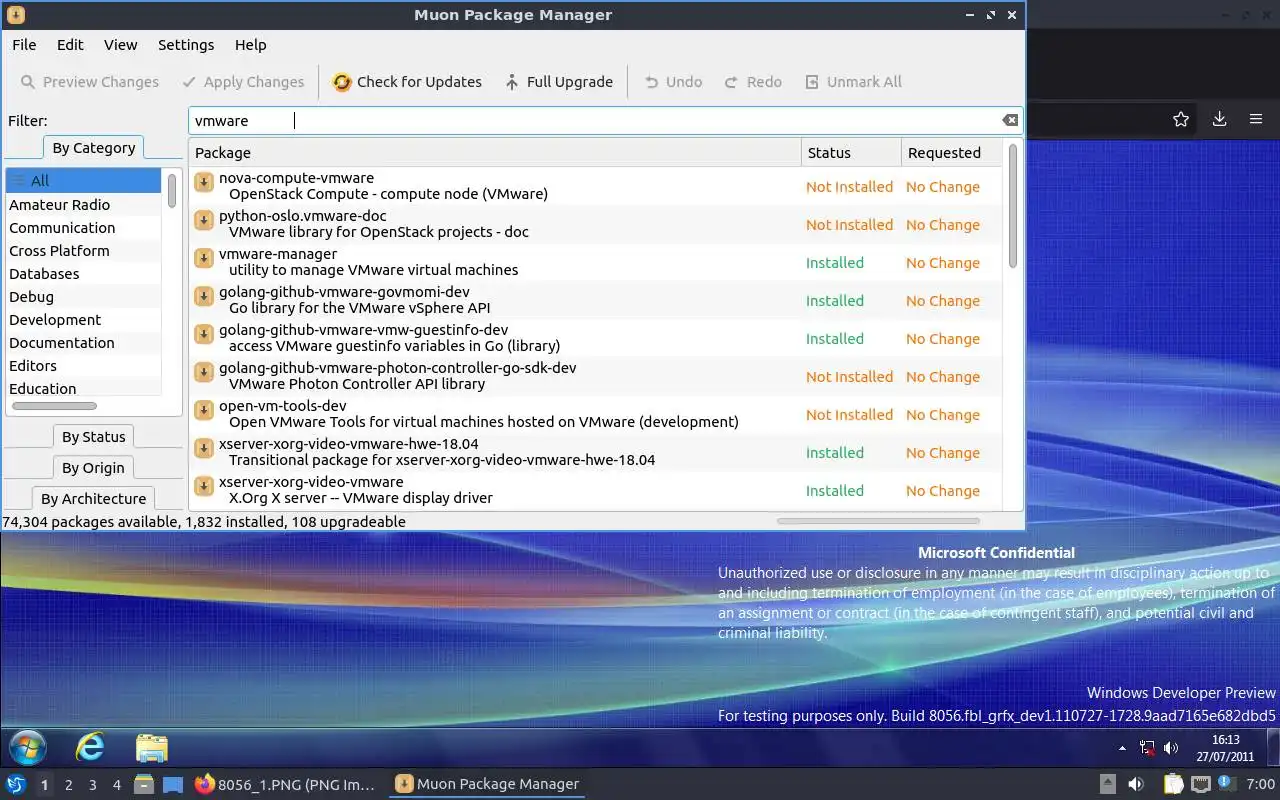Check for Updates via the toolbar
Screen dimensions: 1280x800
(407, 82)
